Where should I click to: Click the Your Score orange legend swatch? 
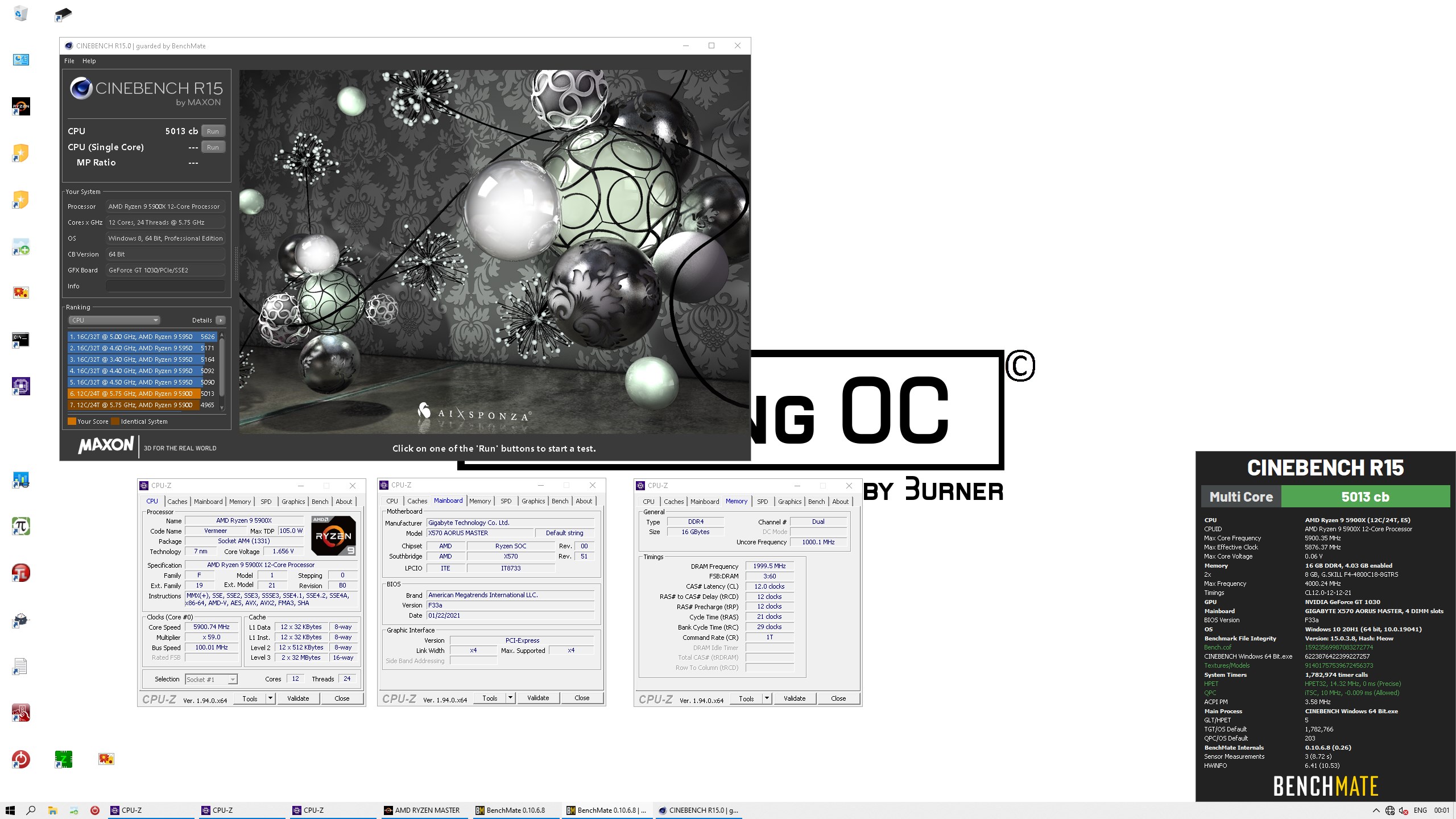coord(72,421)
